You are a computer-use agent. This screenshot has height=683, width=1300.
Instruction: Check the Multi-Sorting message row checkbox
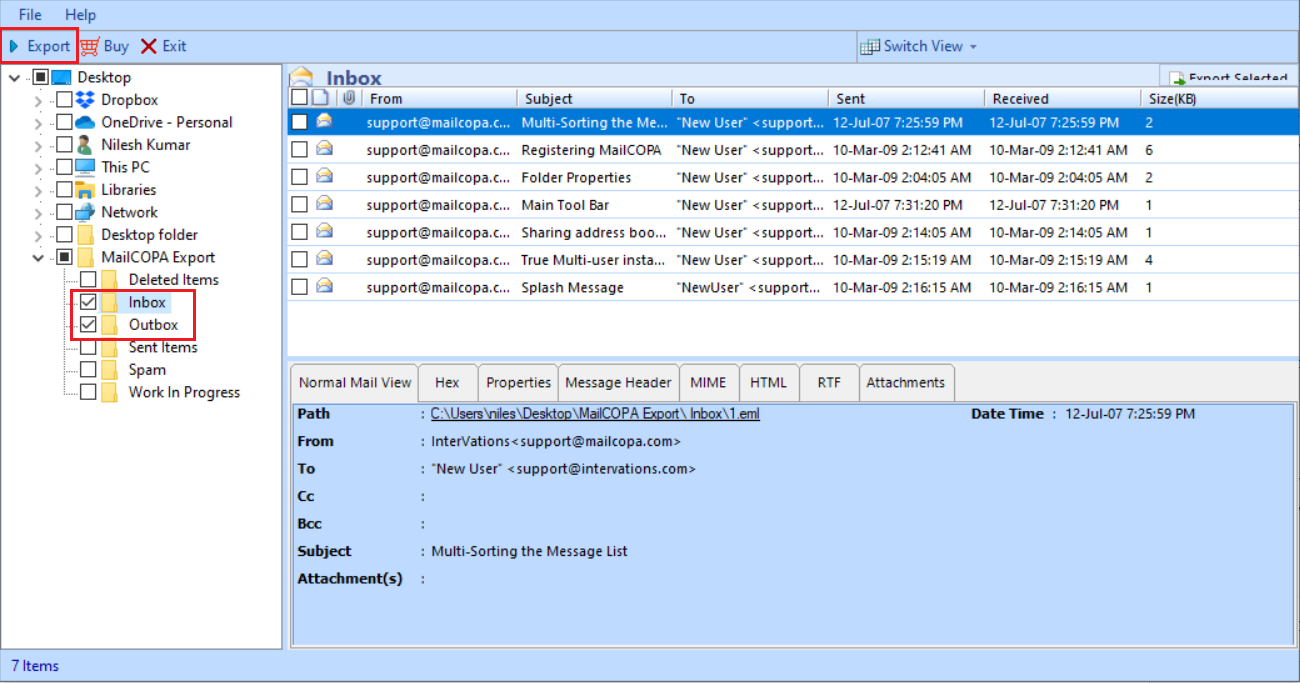pyautogui.click(x=299, y=122)
